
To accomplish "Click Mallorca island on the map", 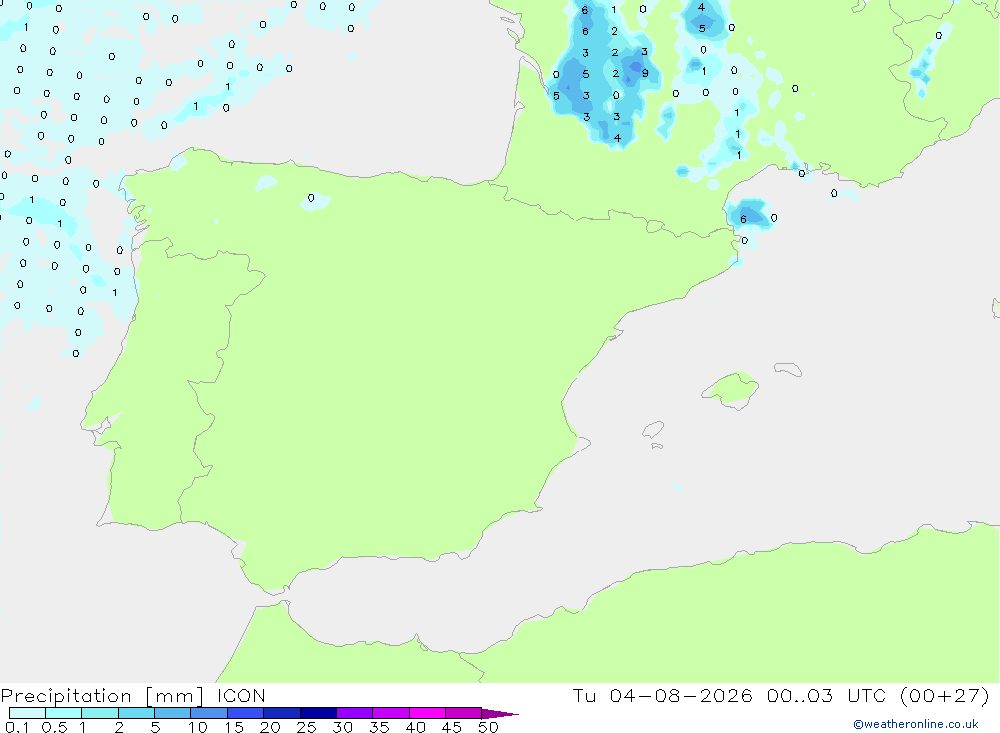I will pos(731,389).
